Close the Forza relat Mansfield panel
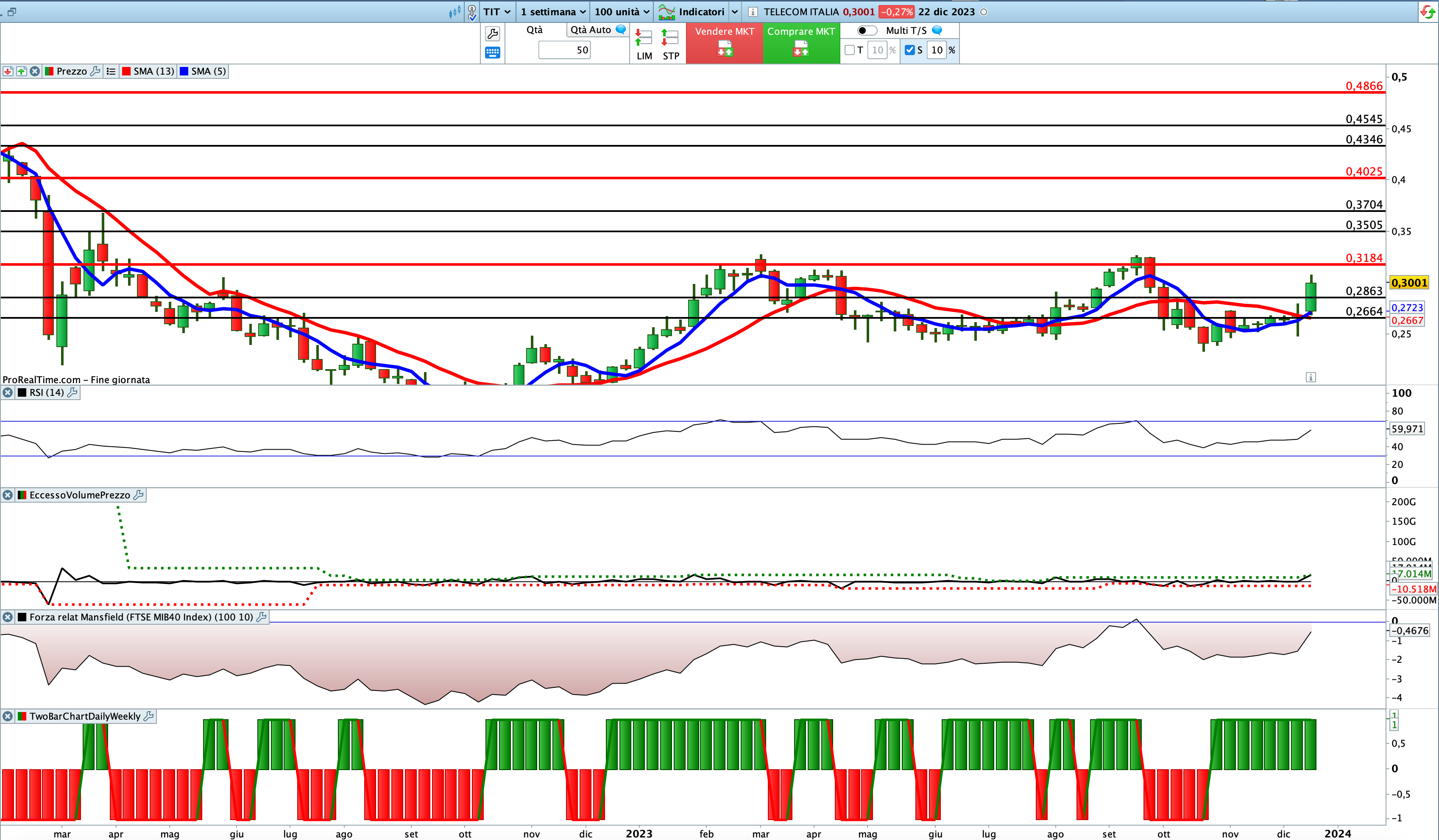 click(x=8, y=617)
